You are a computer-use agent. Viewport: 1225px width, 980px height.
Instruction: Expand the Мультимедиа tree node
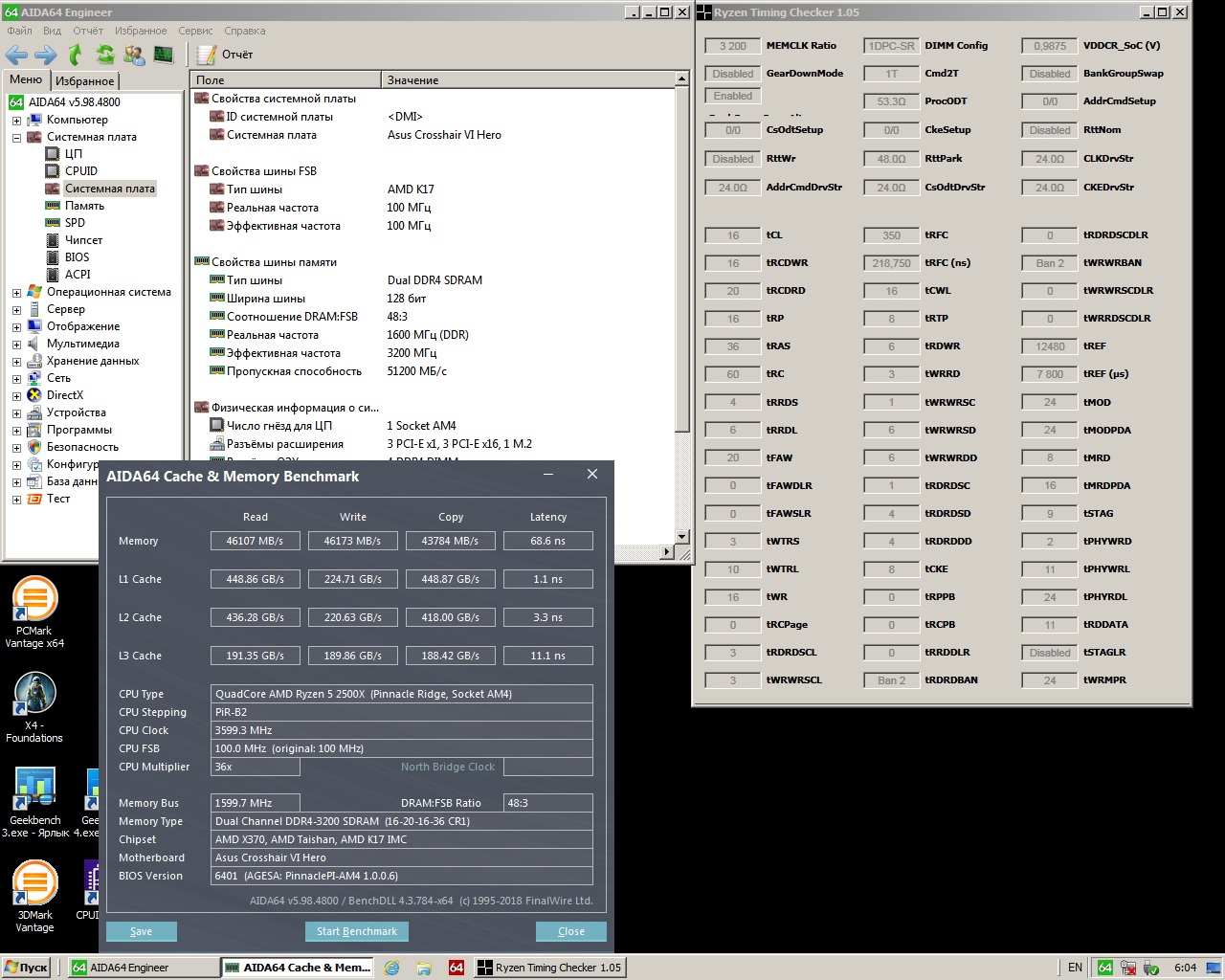coord(16,345)
